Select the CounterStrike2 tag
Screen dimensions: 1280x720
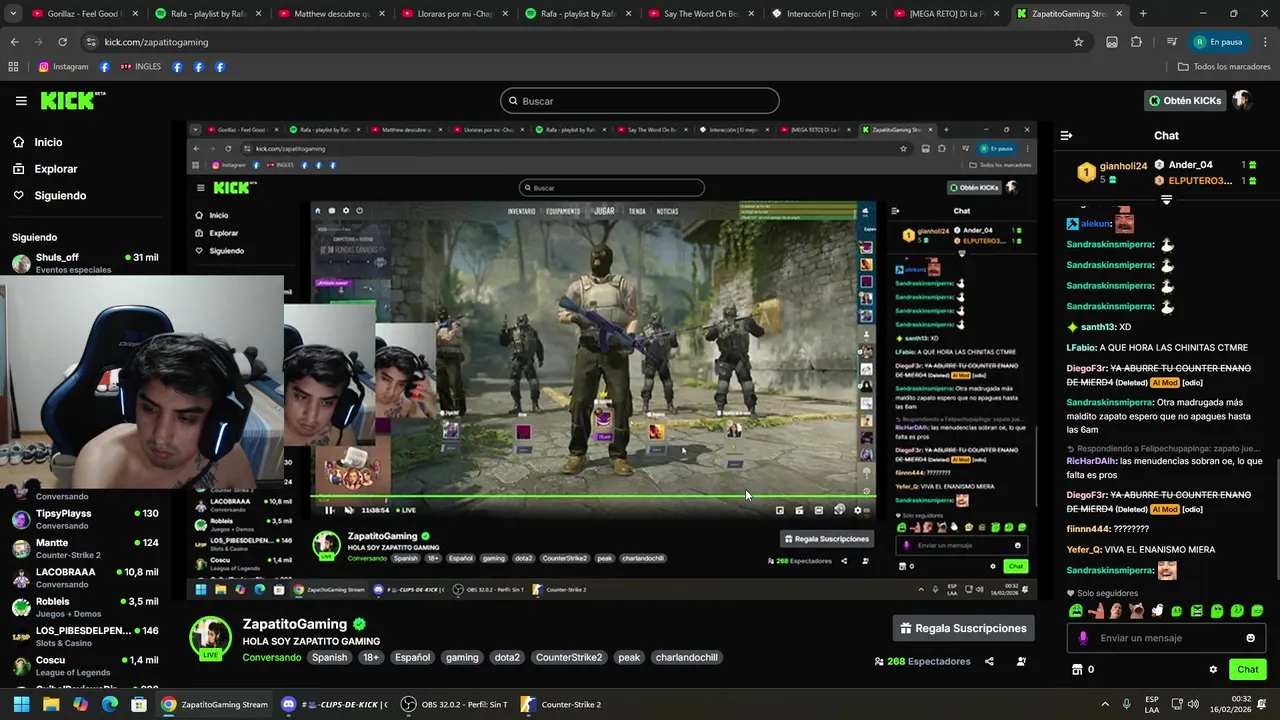[569, 657]
